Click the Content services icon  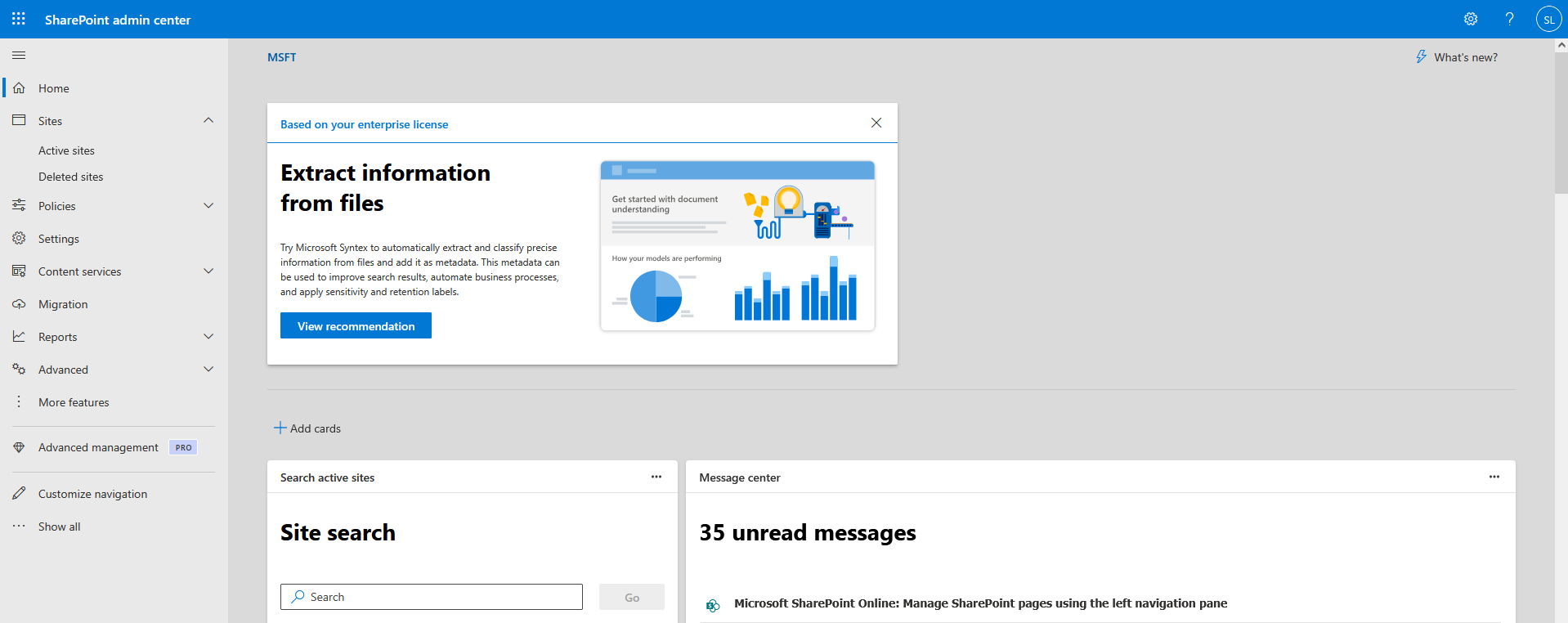pyautogui.click(x=19, y=271)
